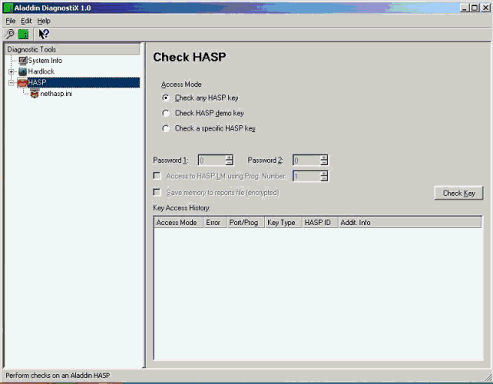Expand the Hardlock tree node
This screenshot has height=384, width=493.
11,72
